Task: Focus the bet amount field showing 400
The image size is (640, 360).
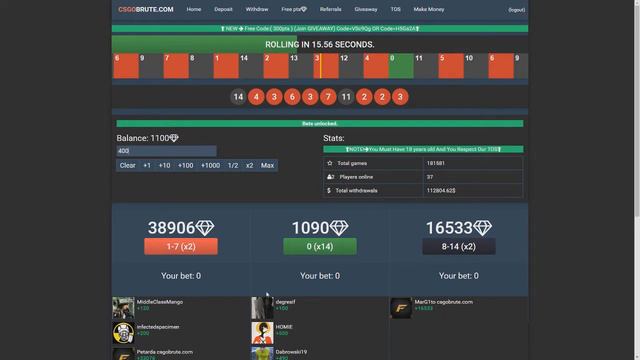Action: [x=166, y=151]
